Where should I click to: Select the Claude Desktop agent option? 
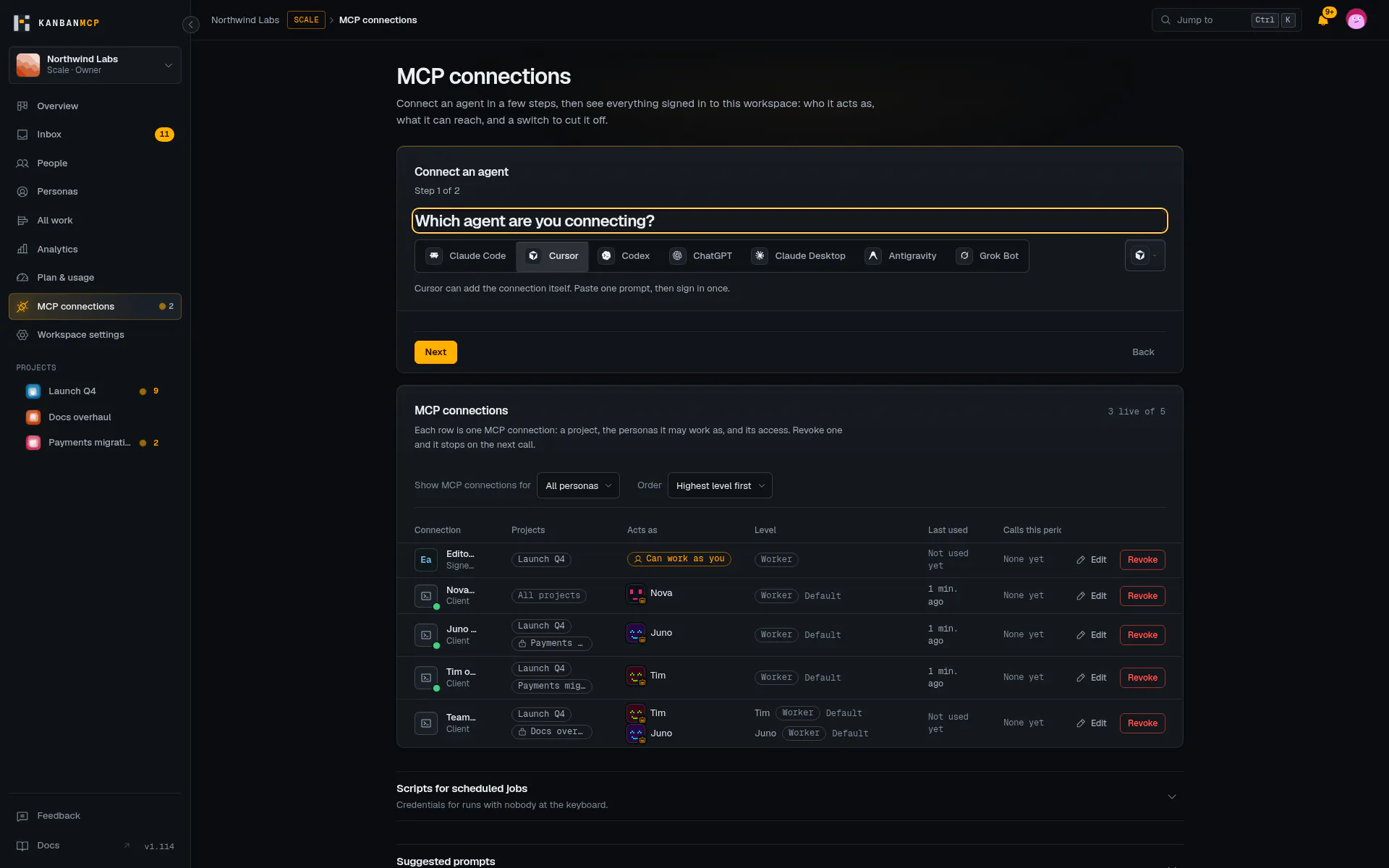pos(799,256)
